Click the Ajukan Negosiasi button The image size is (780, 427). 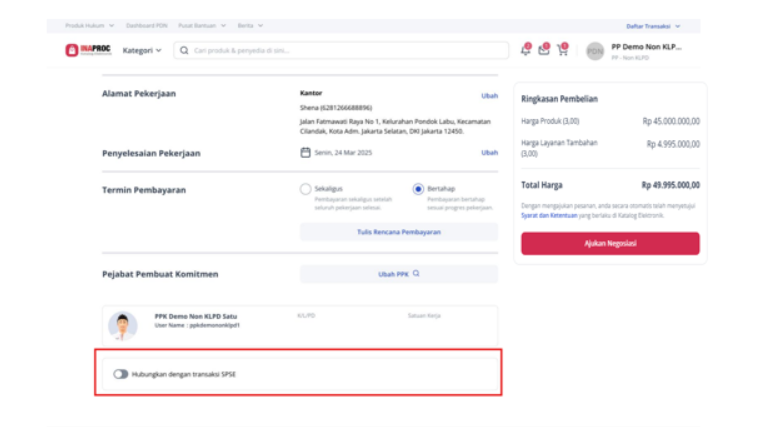(x=610, y=243)
